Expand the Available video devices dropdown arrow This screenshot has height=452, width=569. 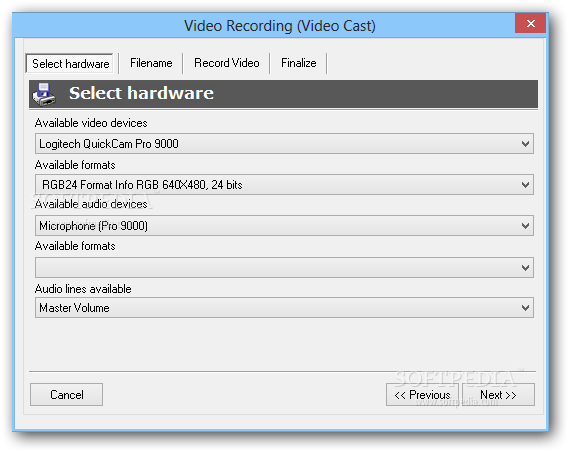click(525, 144)
